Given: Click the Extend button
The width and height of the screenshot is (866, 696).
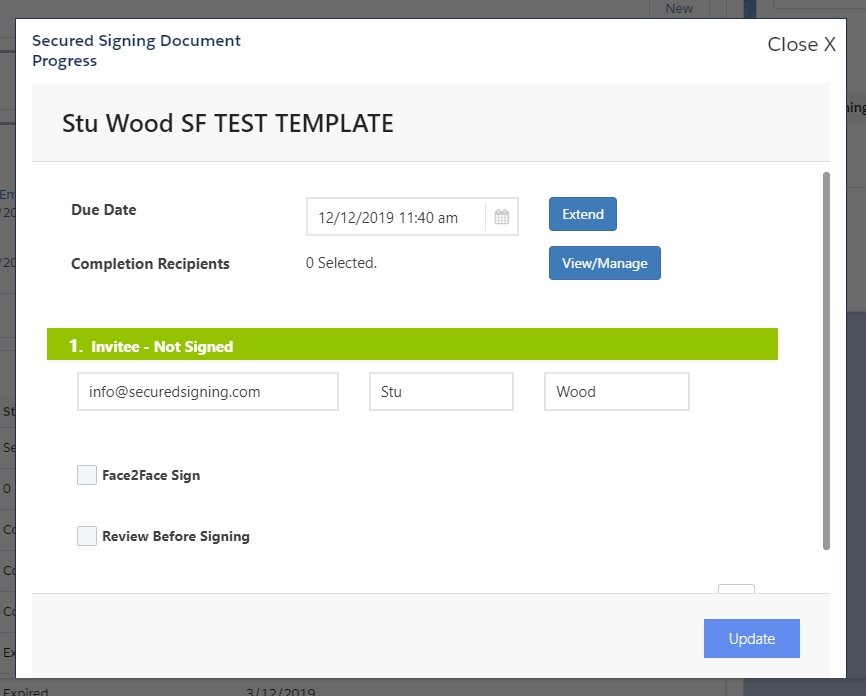Looking at the screenshot, I should coord(583,214).
